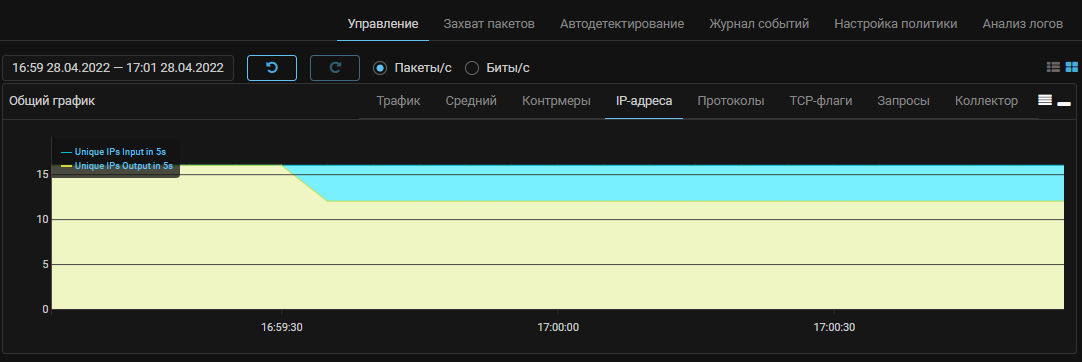Image resolution: width=1082 pixels, height=362 pixels.
Task: Open the Журнал событий tab
Action: tap(759, 23)
